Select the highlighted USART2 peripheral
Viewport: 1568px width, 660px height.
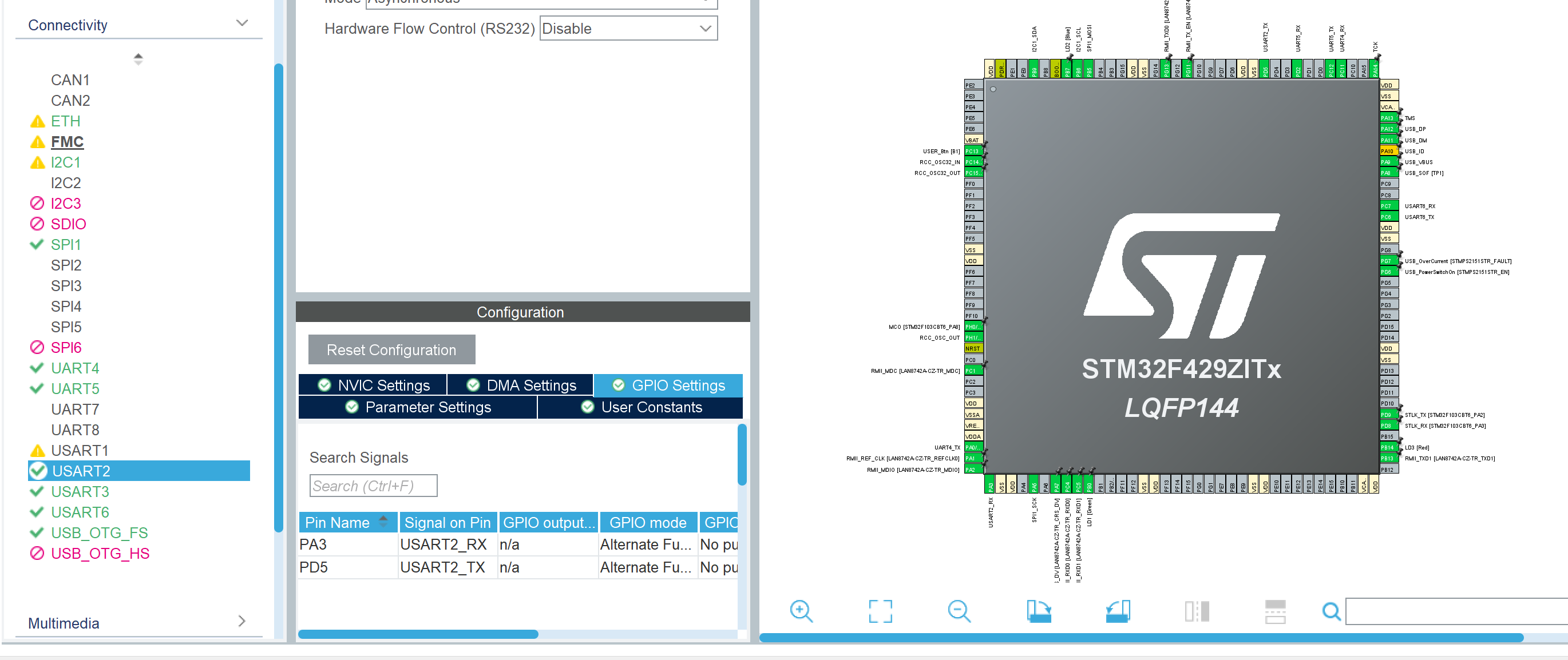click(x=139, y=471)
